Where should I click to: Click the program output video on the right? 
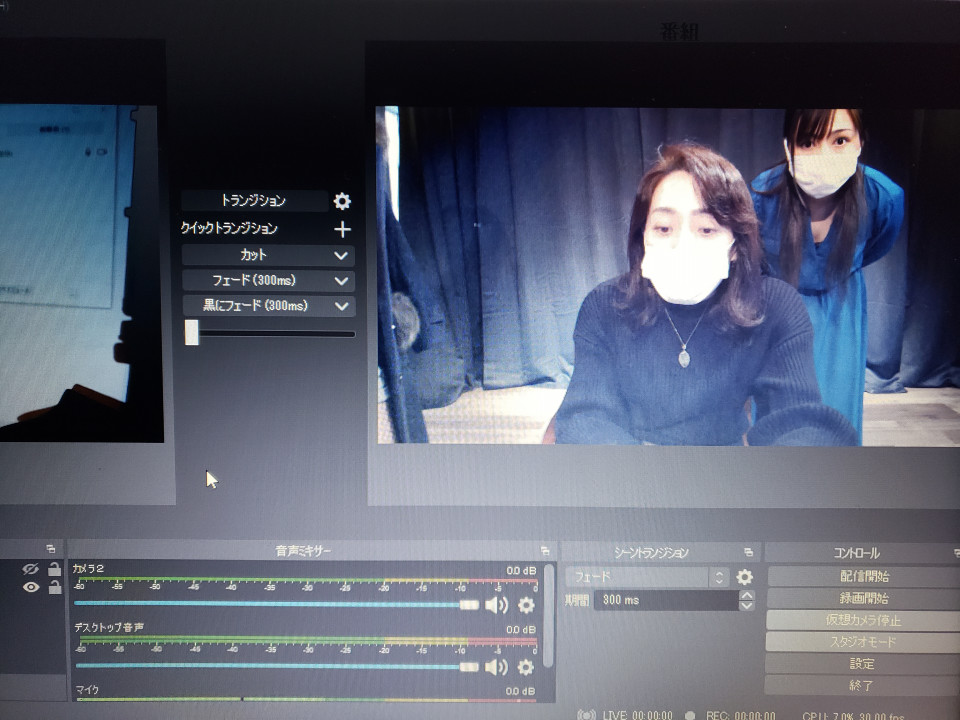tap(667, 276)
